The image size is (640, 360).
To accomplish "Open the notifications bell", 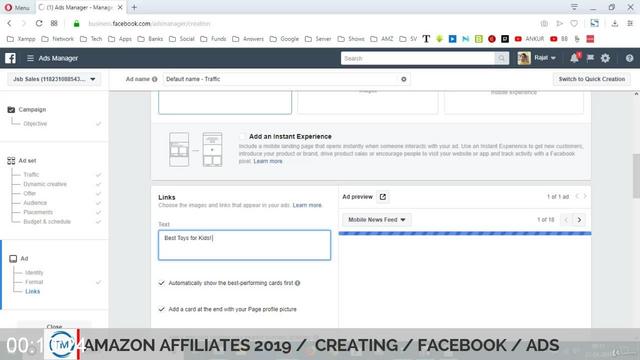I will (x=574, y=58).
